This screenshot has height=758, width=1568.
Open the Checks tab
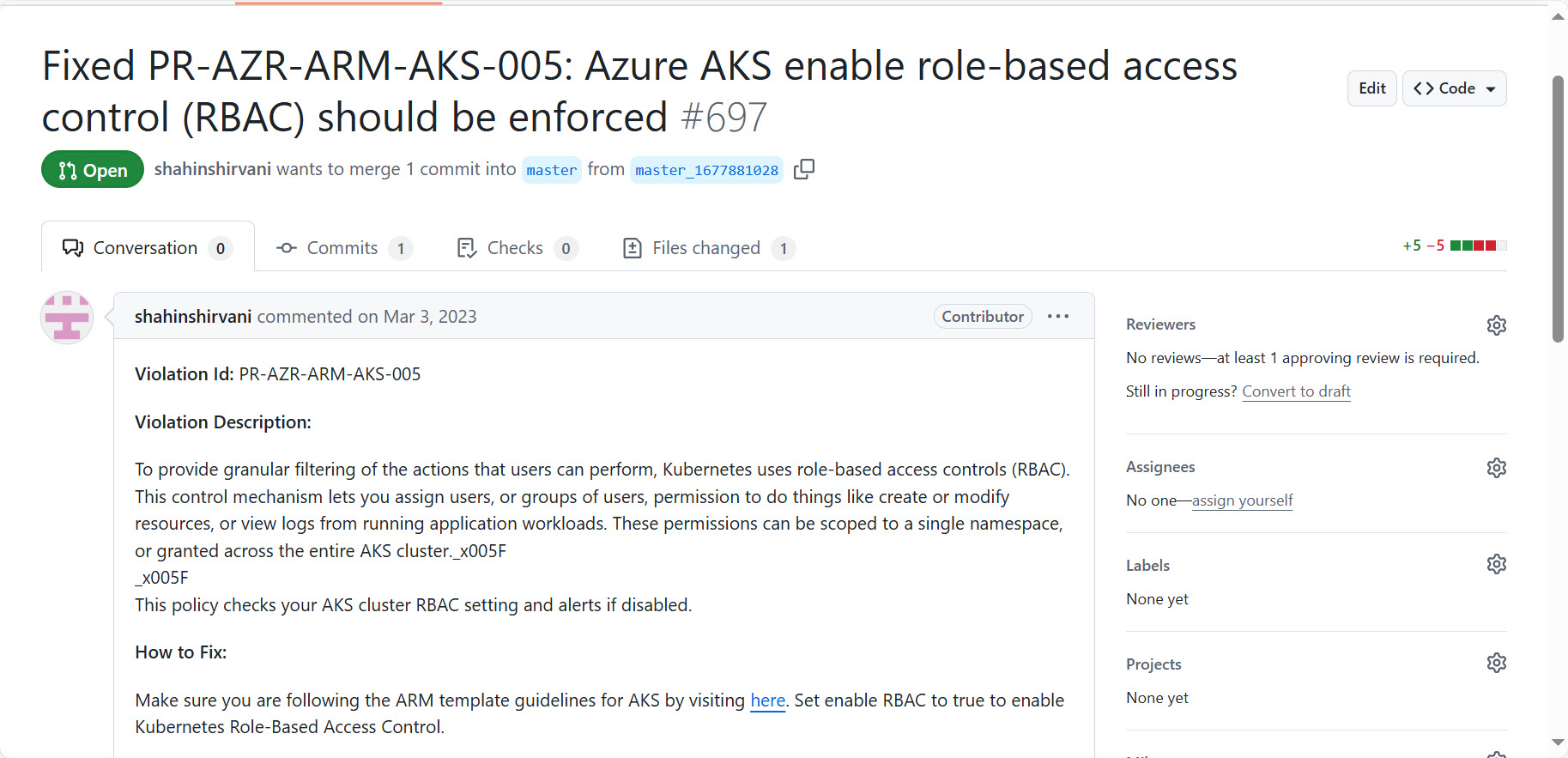coord(518,248)
